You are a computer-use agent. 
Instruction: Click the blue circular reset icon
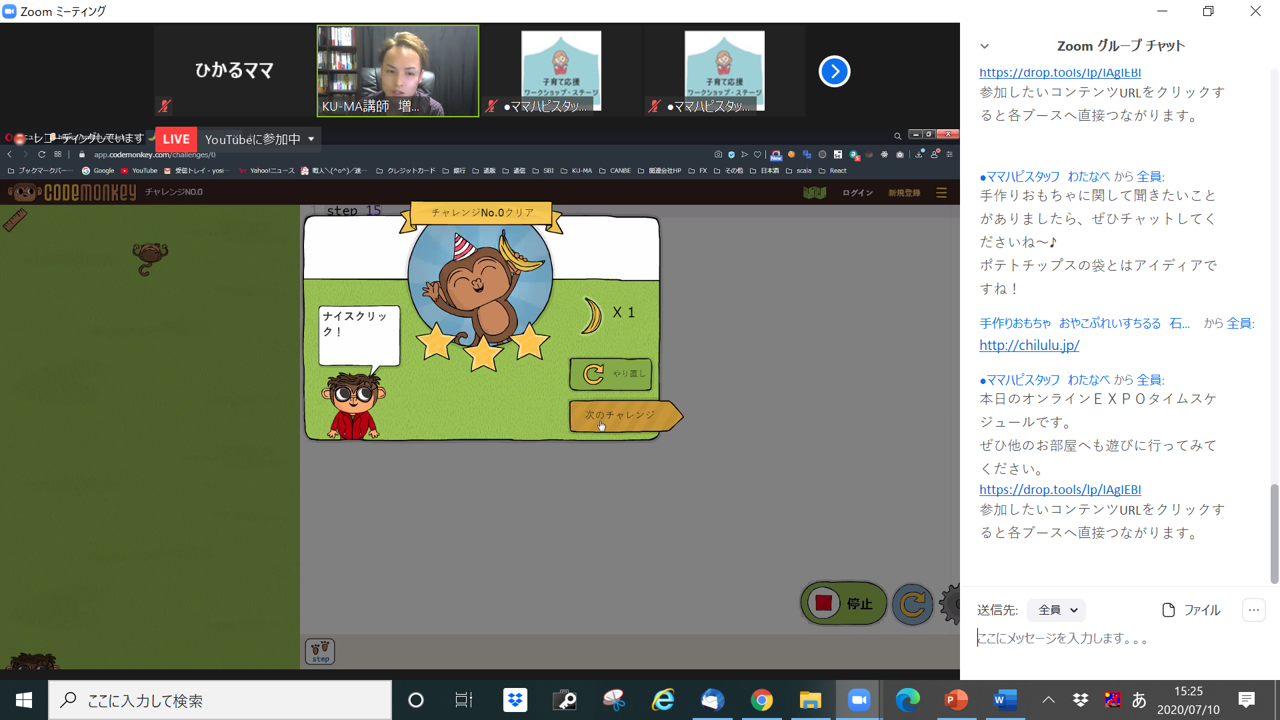point(912,604)
